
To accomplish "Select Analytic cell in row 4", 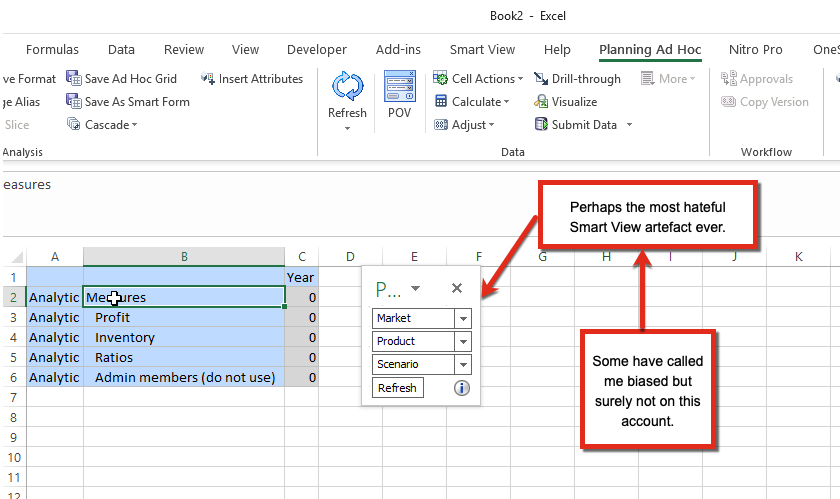I will (55, 338).
